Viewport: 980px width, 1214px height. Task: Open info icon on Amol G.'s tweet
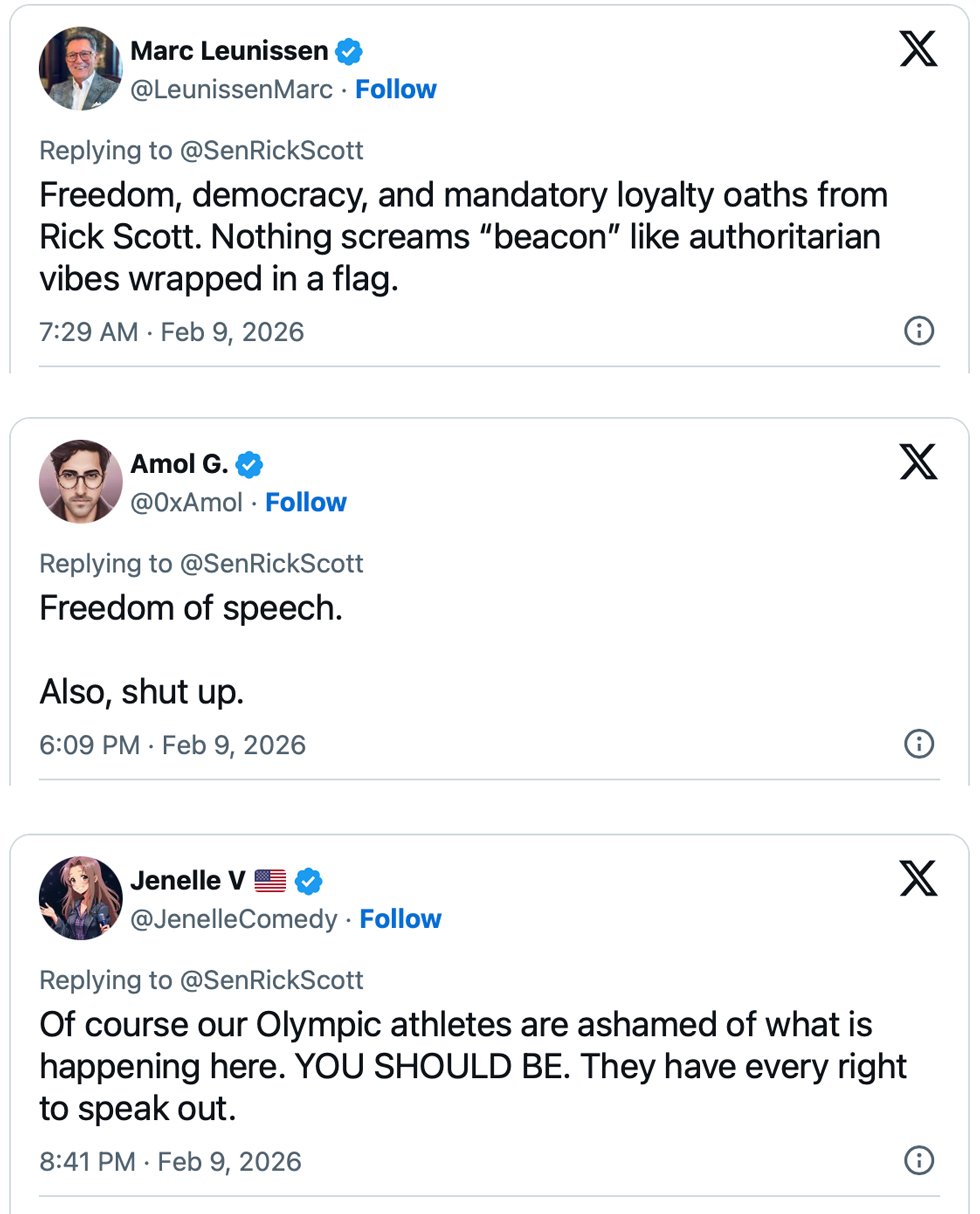(x=918, y=744)
